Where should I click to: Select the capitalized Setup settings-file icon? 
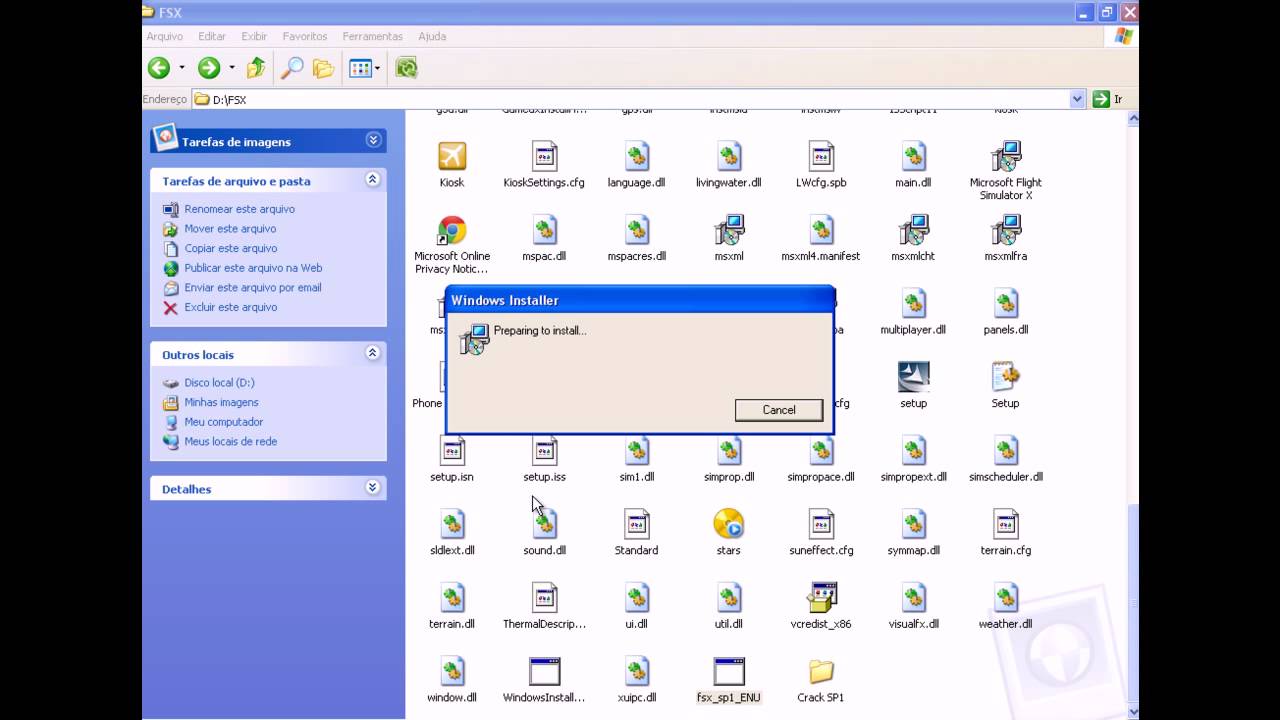point(1005,377)
